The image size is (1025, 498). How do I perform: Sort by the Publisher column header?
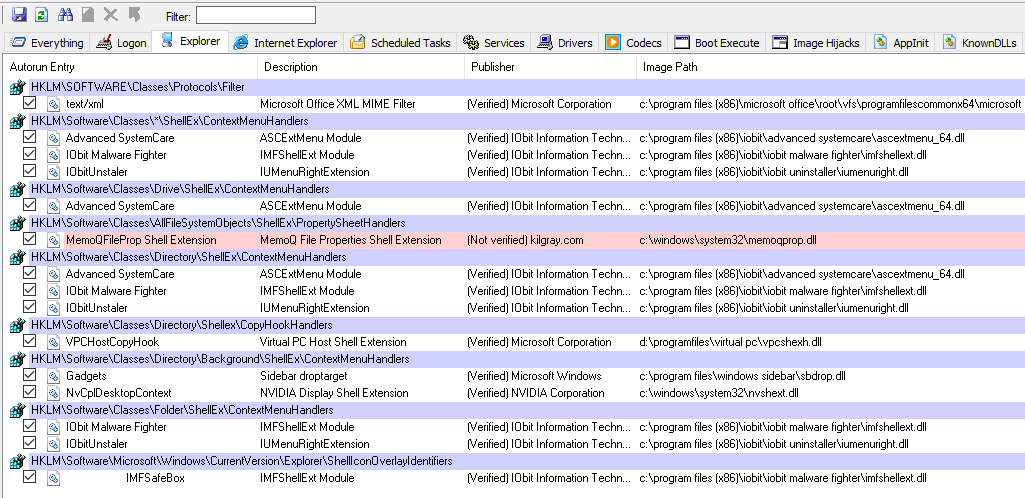pos(491,67)
